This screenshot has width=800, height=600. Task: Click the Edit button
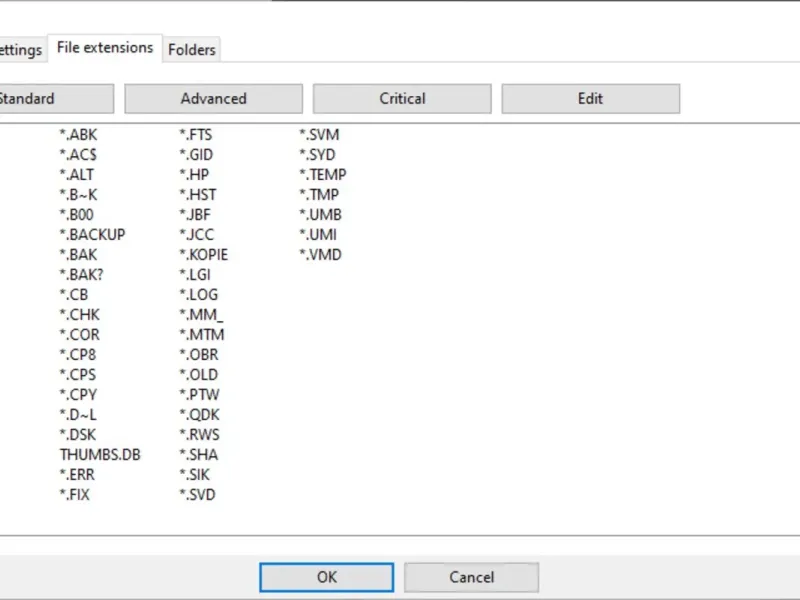(590, 98)
